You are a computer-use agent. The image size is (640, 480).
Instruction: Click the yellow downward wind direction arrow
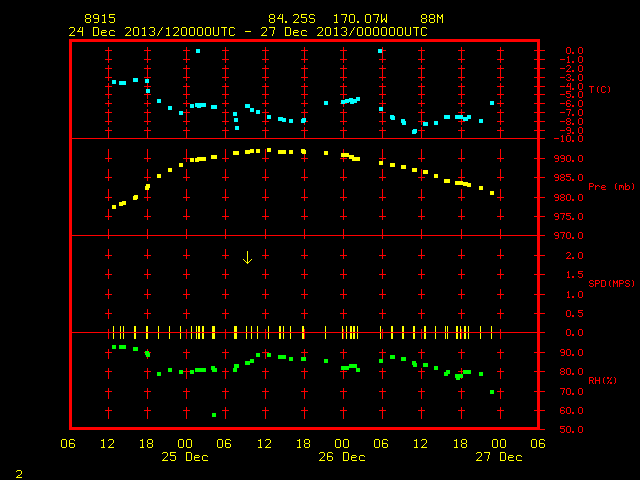point(247,258)
